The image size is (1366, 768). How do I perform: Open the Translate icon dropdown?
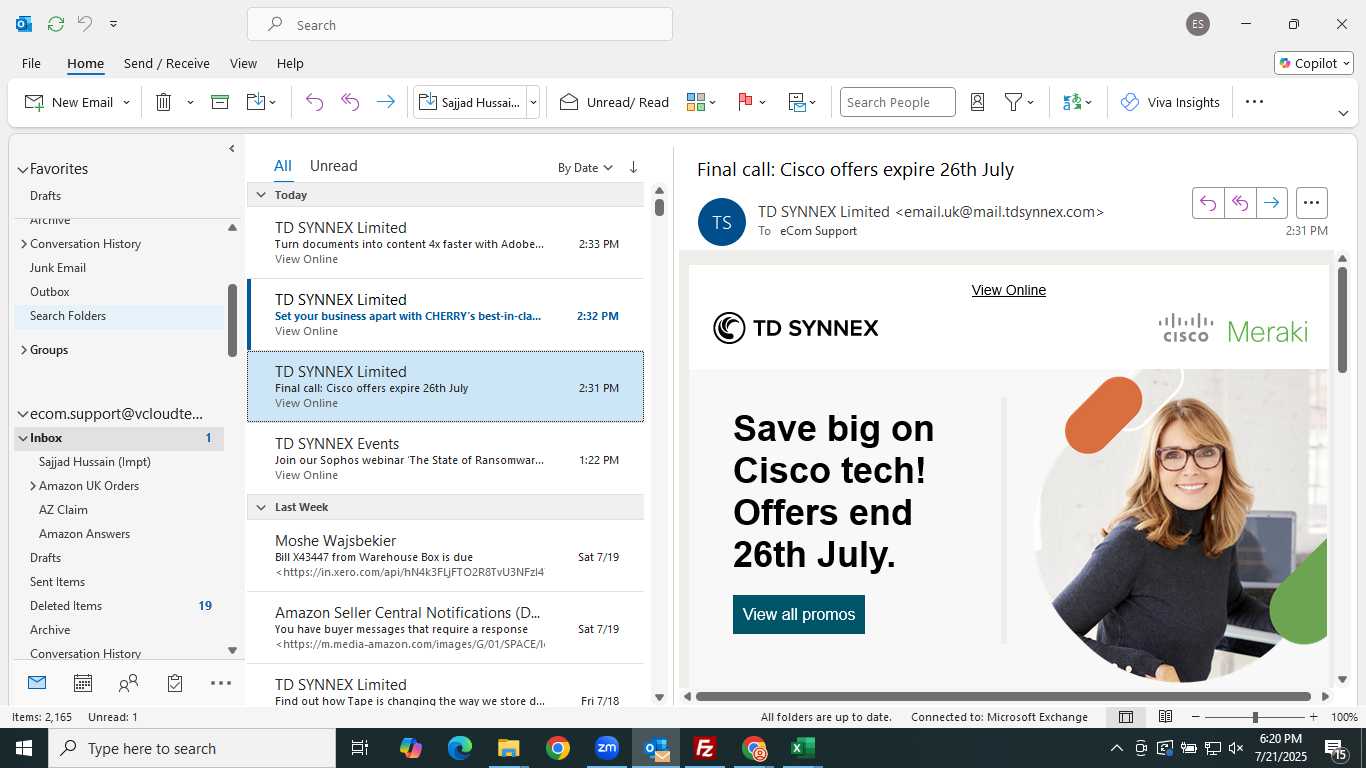tap(1077, 102)
